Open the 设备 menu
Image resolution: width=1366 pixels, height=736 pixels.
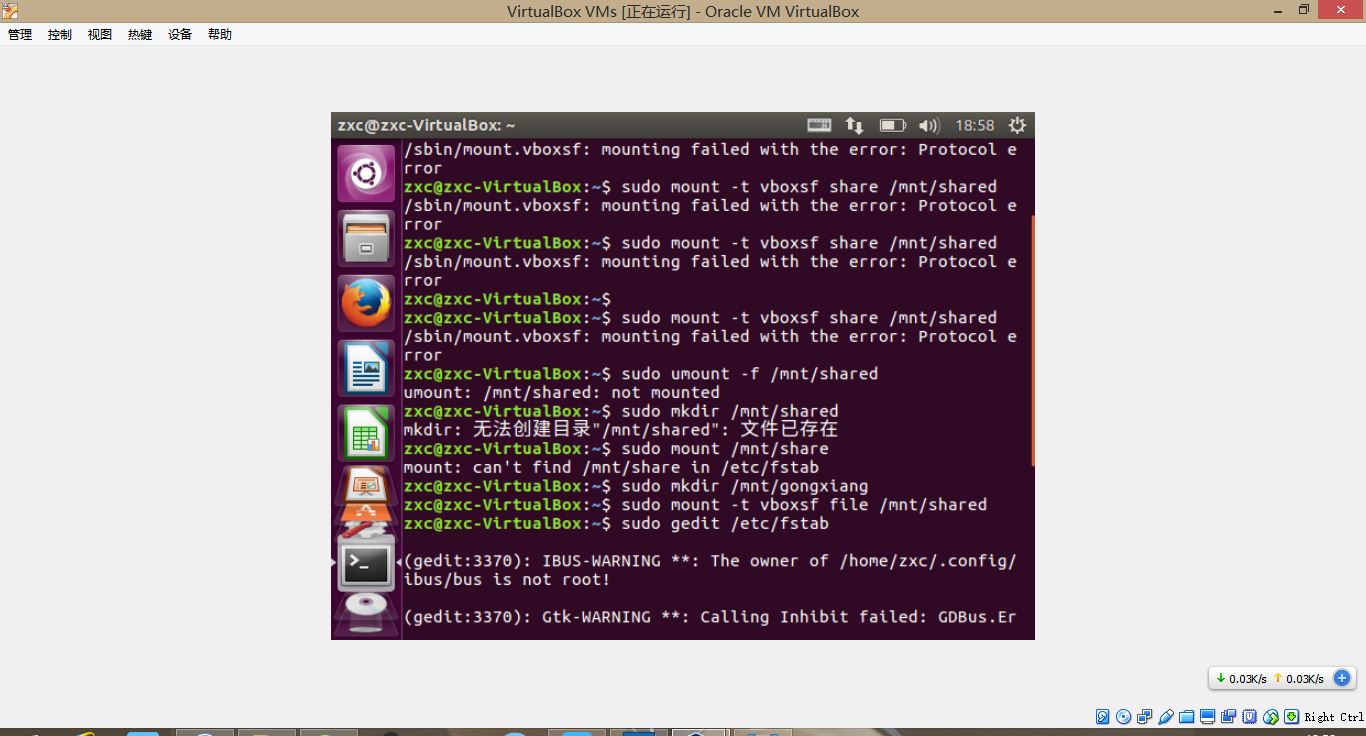click(180, 34)
